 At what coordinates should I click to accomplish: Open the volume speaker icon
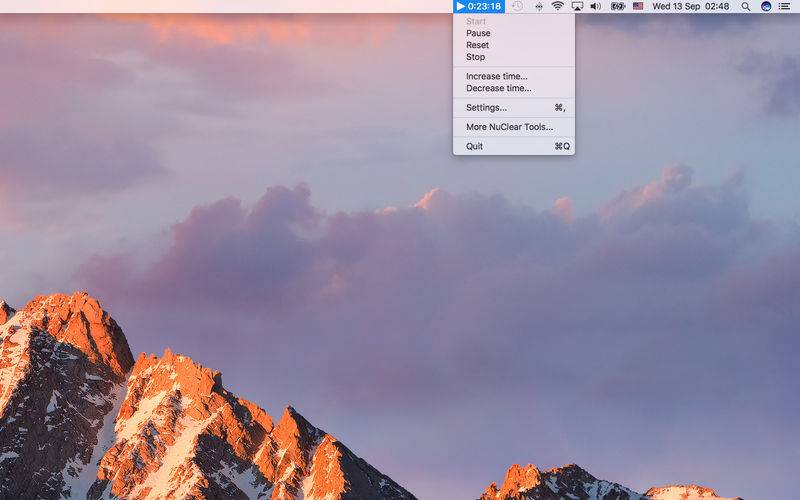click(596, 6)
